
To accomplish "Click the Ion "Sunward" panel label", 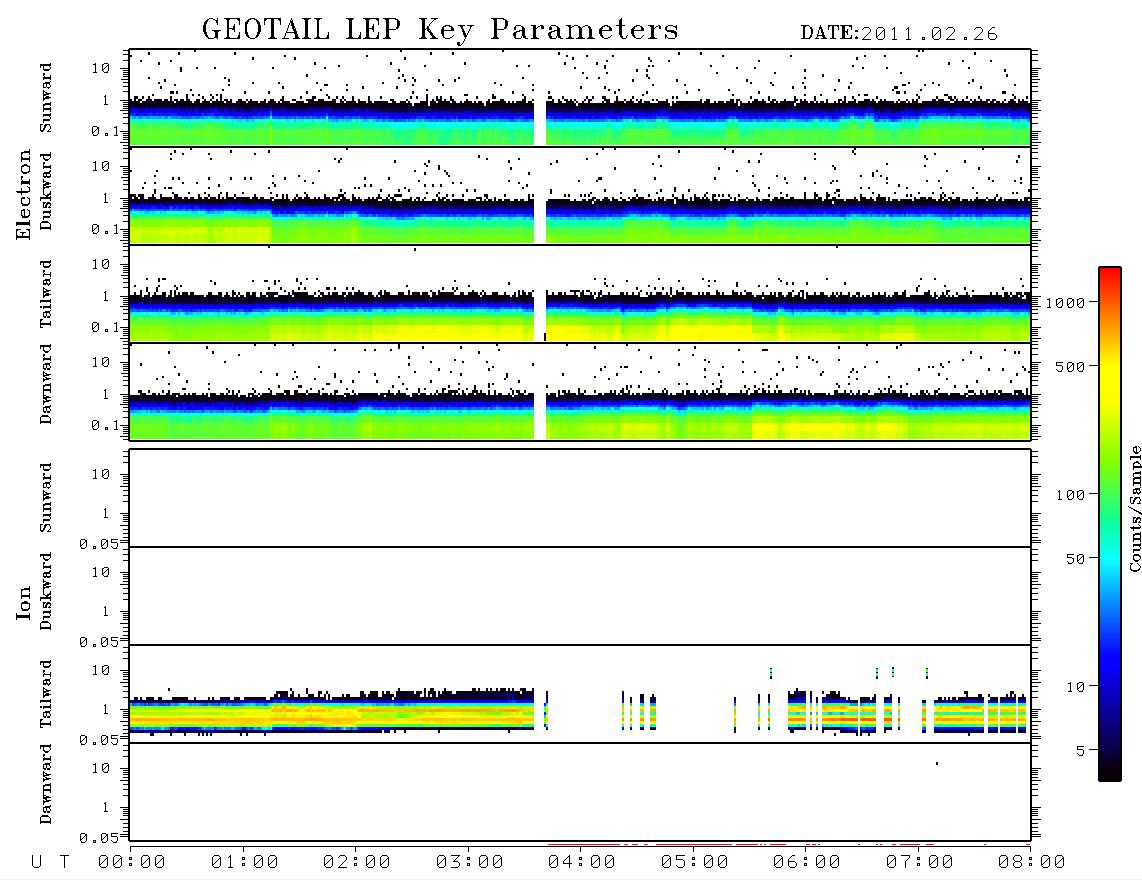I will [46, 498].
